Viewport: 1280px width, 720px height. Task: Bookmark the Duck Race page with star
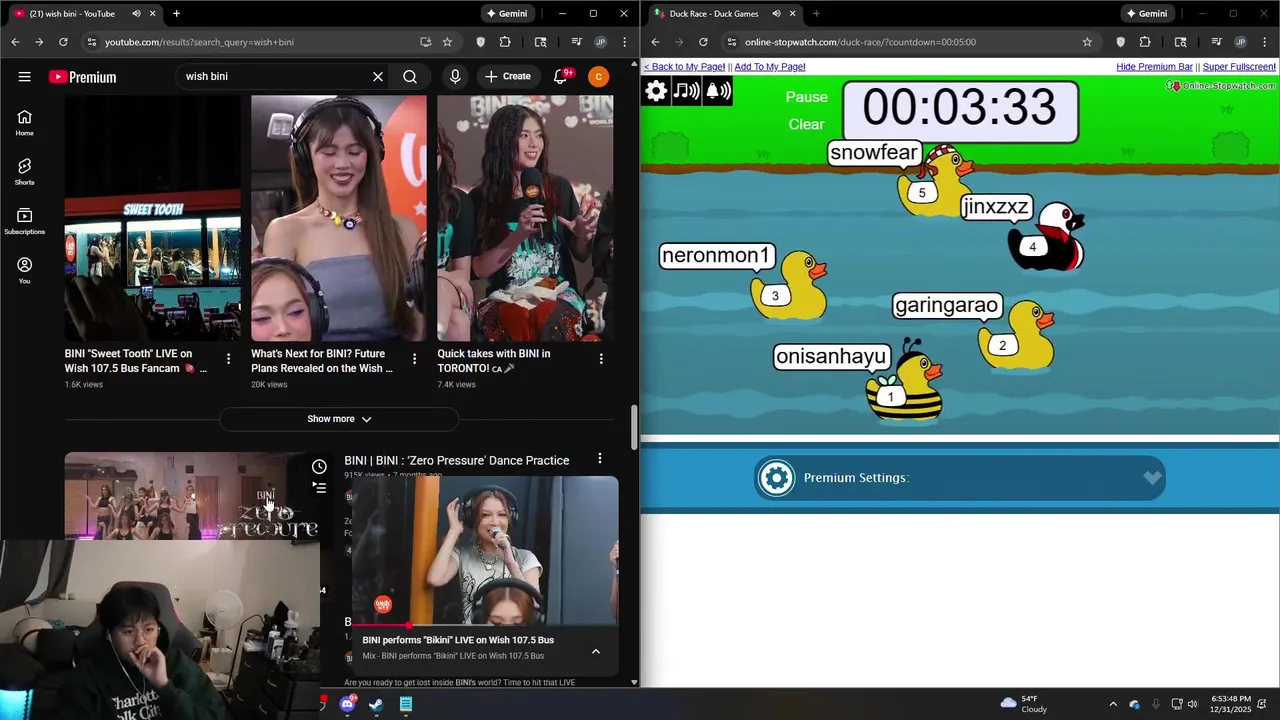click(x=1087, y=42)
